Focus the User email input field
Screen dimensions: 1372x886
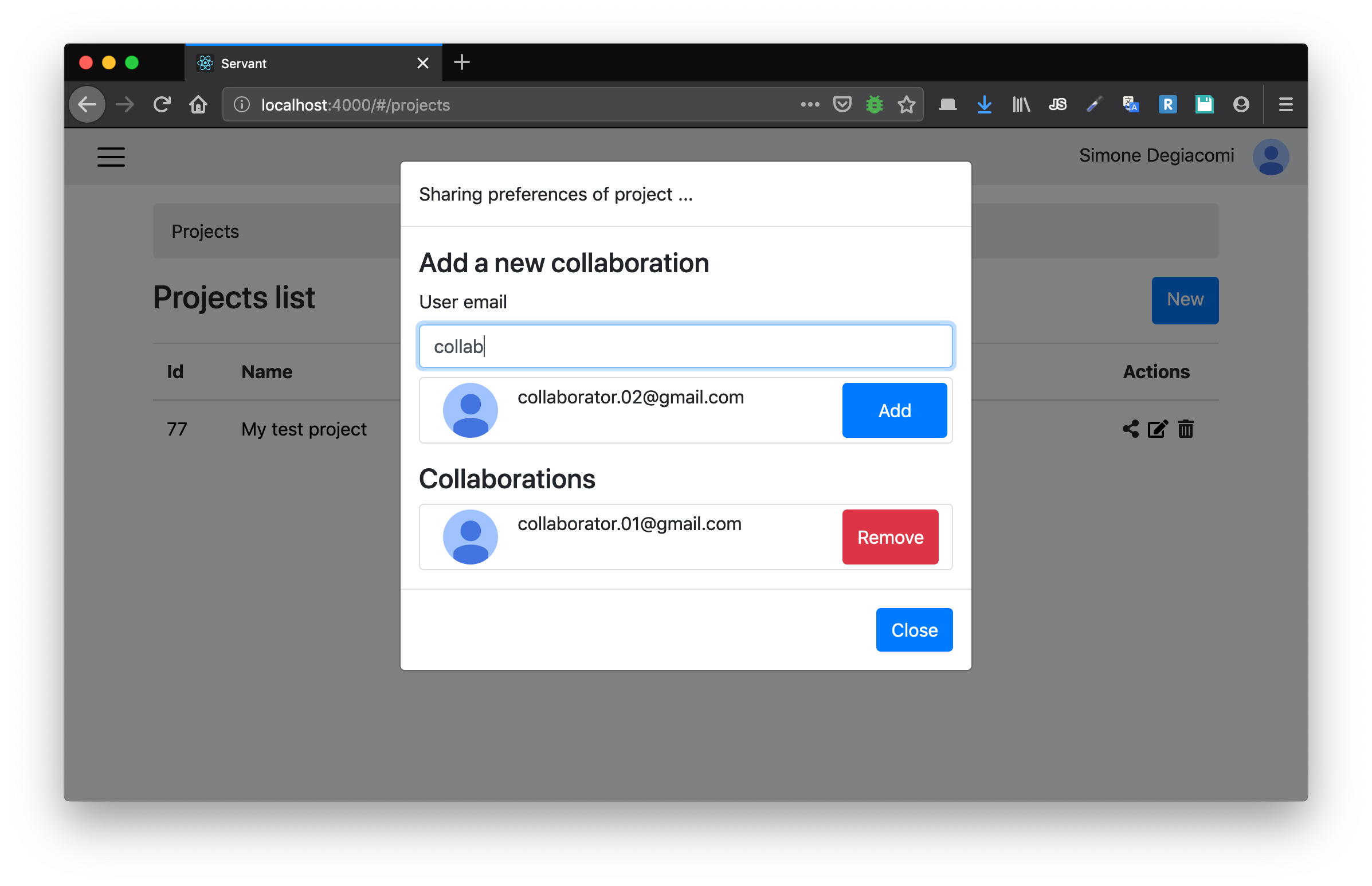tap(685, 346)
